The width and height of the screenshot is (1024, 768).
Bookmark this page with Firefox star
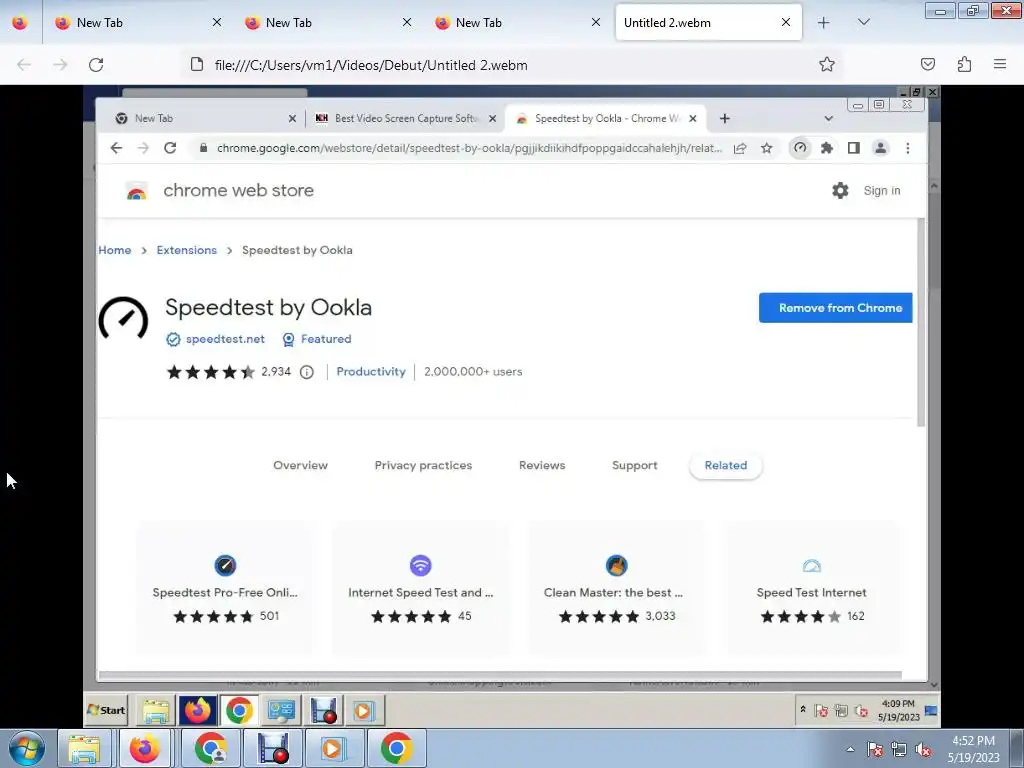click(827, 64)
